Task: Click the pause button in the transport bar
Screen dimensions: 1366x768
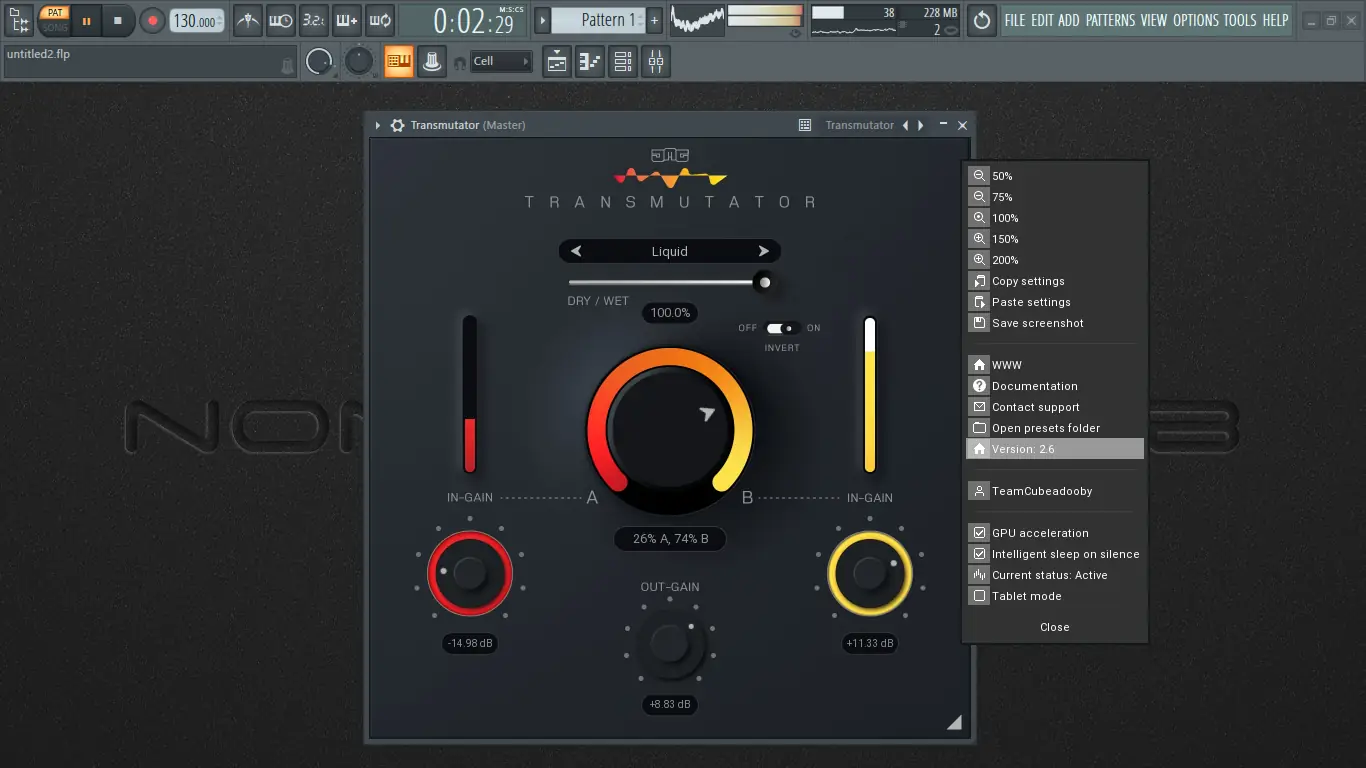Action: click(x=86, y=20)
